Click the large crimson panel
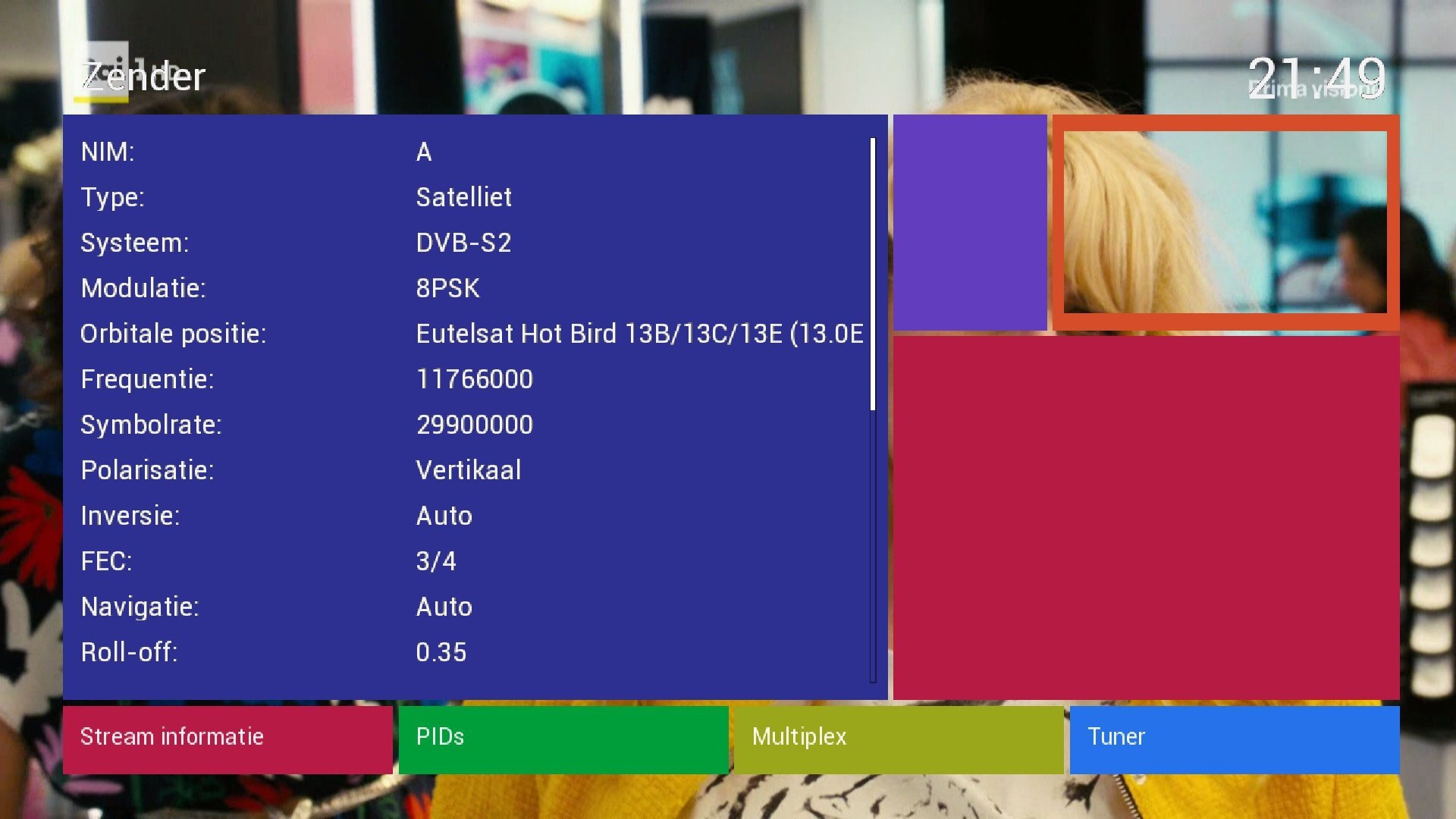Viewport: 1456px width, 819px height. click(x=1147, y=517)
